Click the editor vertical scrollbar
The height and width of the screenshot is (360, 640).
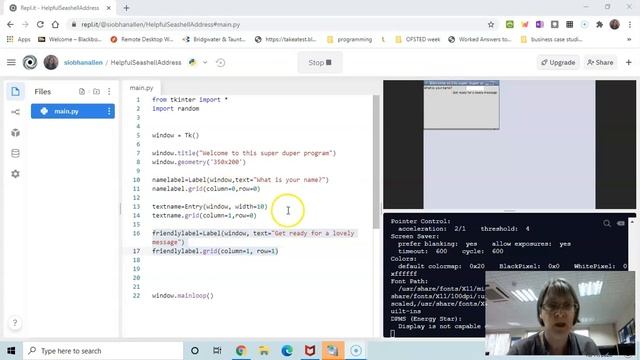coord(376,162)
